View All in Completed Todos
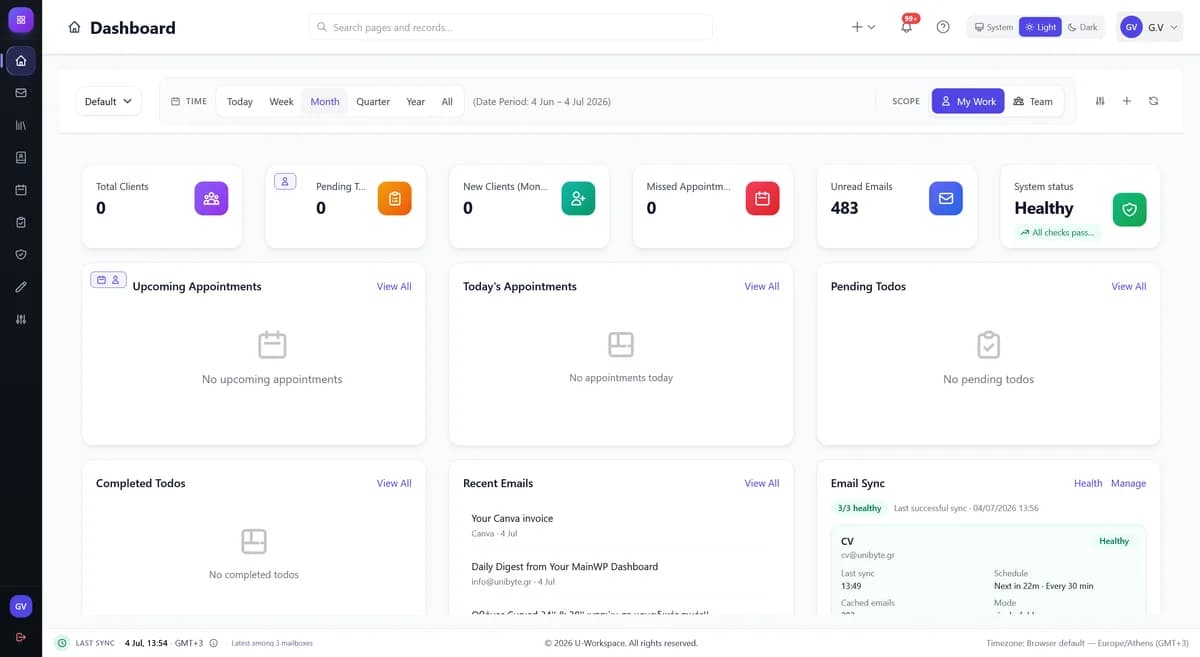 394,483
